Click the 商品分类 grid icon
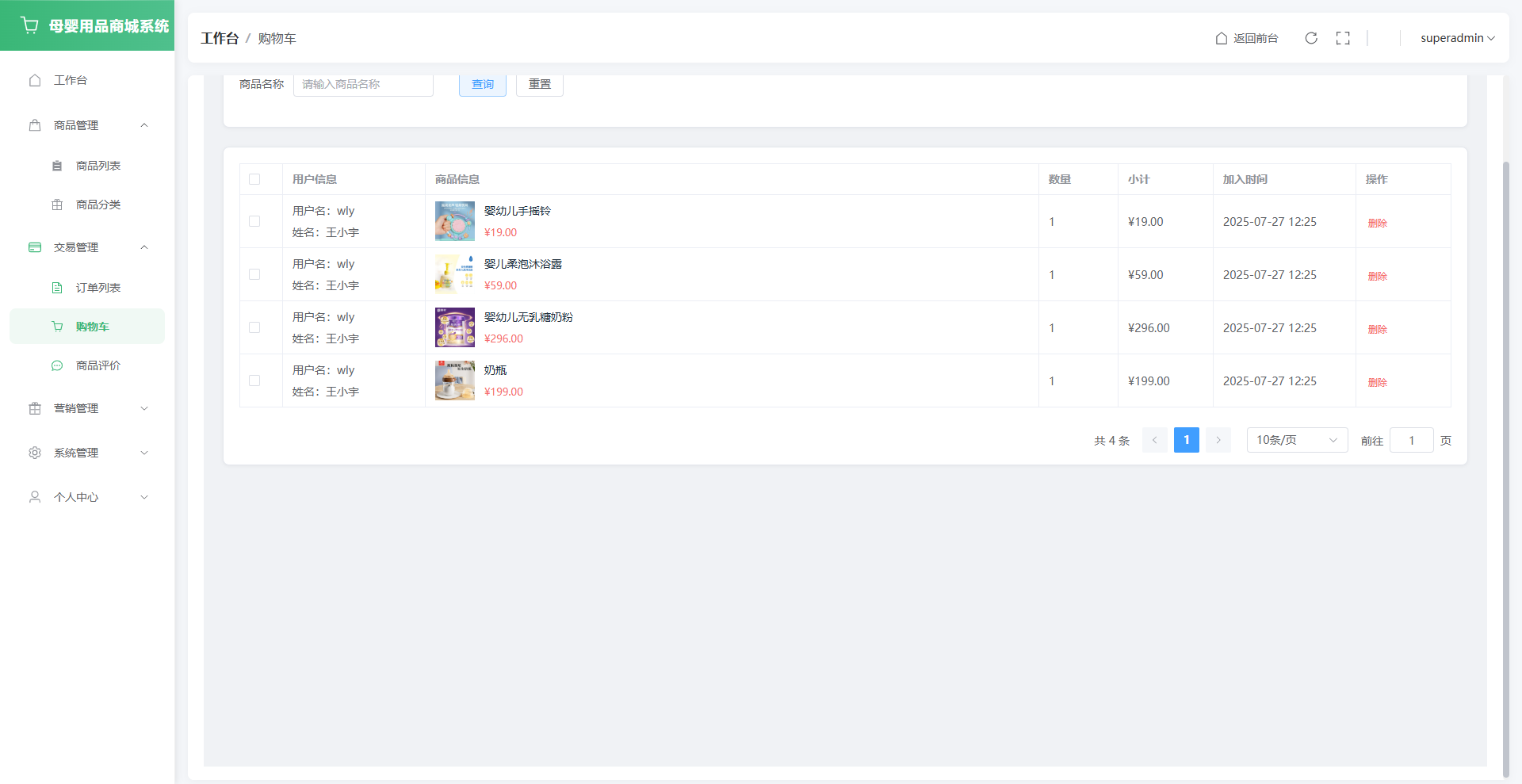 click(57, 205)
